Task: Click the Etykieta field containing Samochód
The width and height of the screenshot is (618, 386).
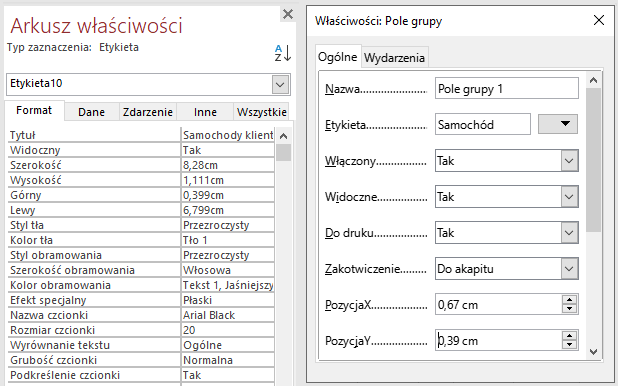Action: pos(482,125)
